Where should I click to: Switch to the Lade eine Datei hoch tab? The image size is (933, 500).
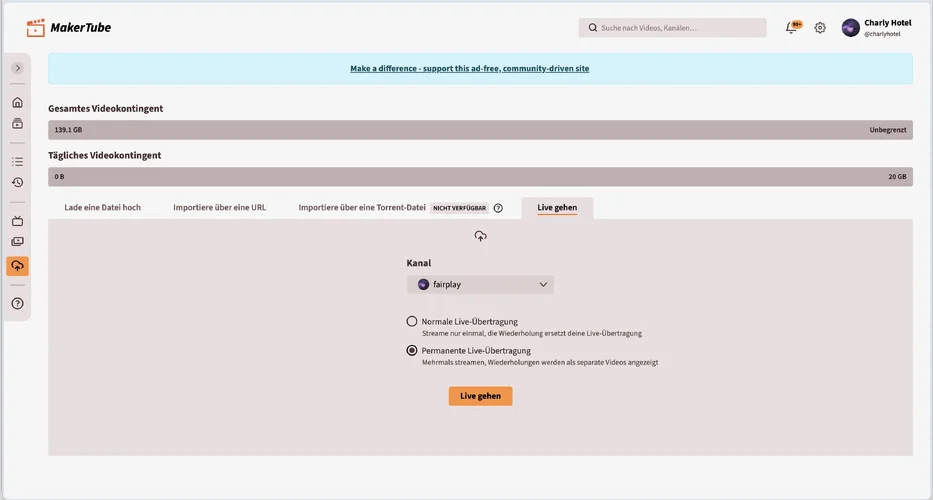point(102,208)
